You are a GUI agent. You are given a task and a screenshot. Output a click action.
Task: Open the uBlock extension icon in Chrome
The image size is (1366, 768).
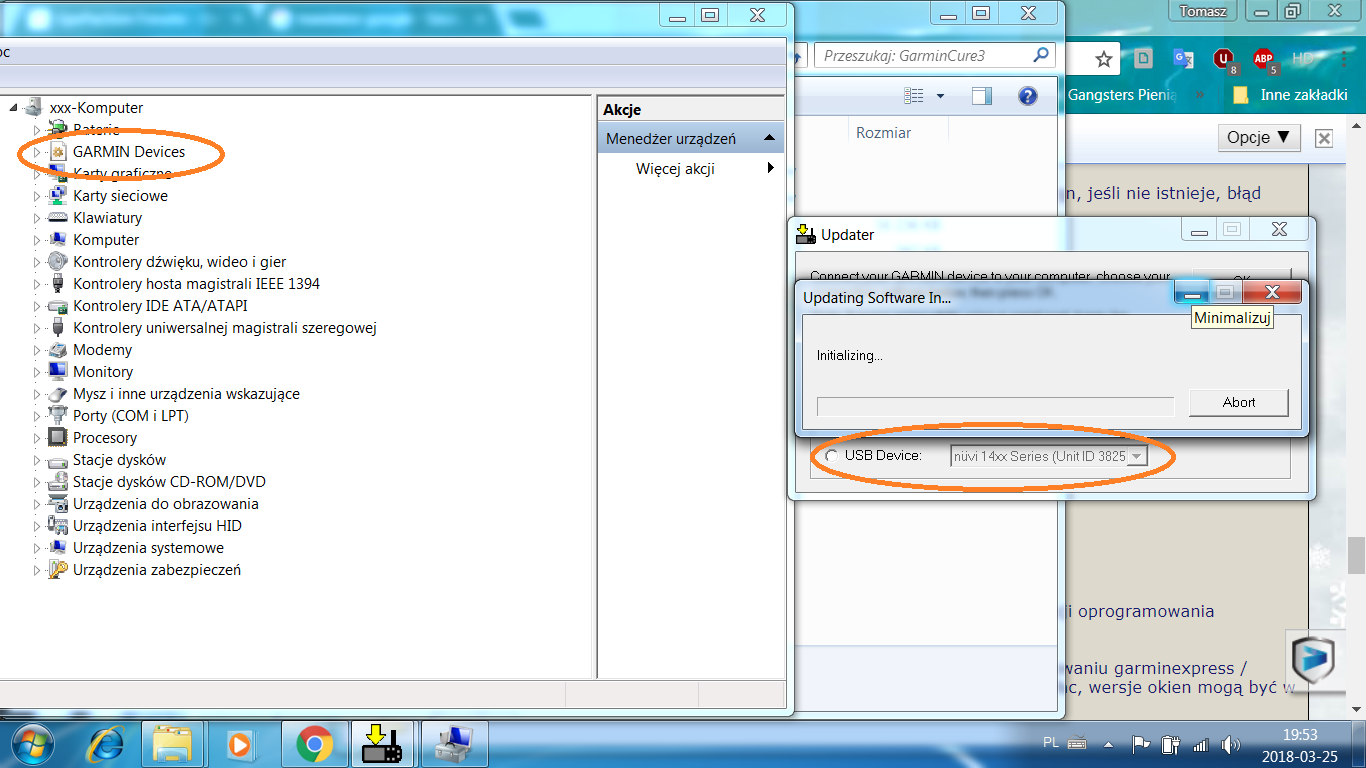pyautogui.click(x=1224, y=60)
